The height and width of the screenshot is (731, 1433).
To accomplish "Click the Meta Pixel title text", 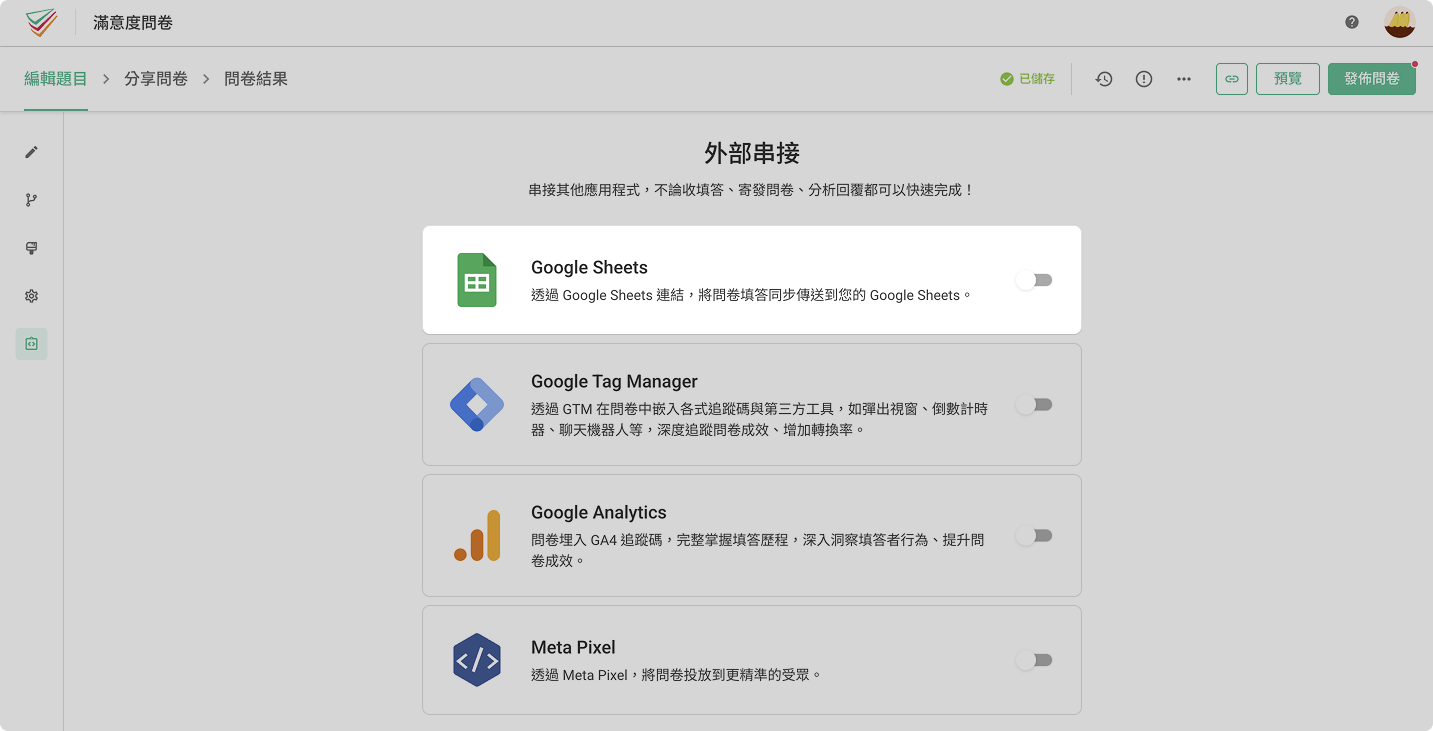I will point(573,647).
